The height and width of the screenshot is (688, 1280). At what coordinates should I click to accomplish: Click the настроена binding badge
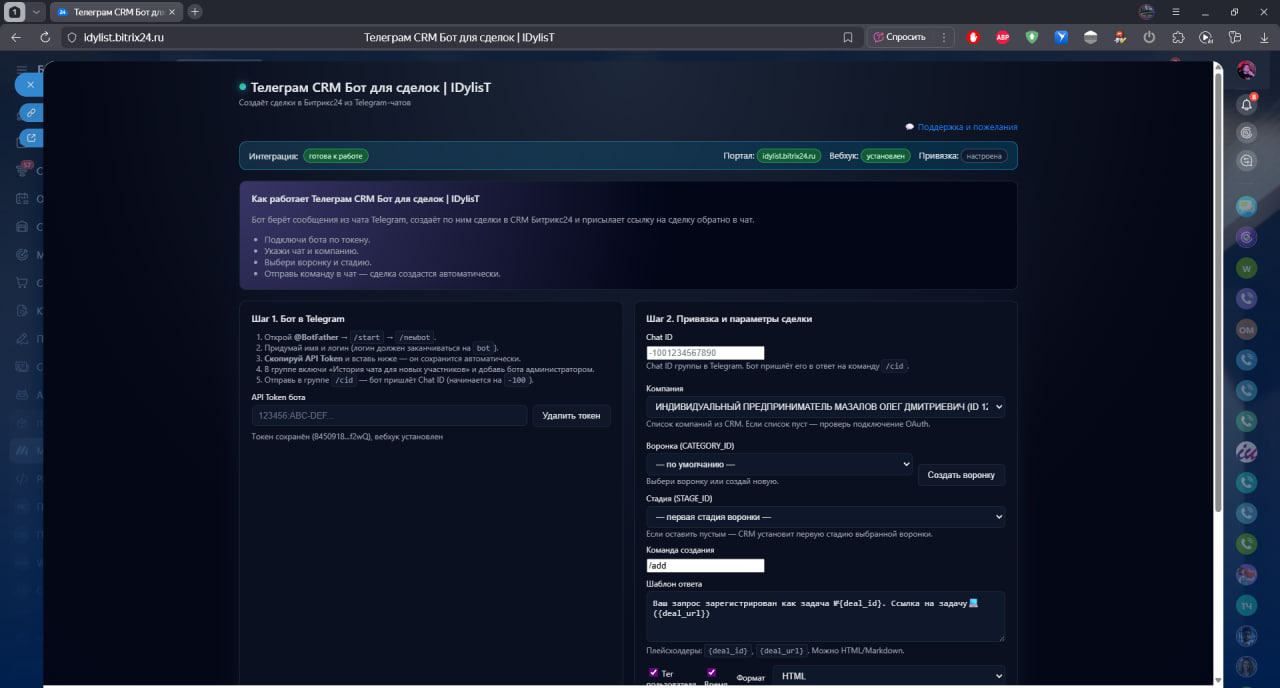[984, 156]
